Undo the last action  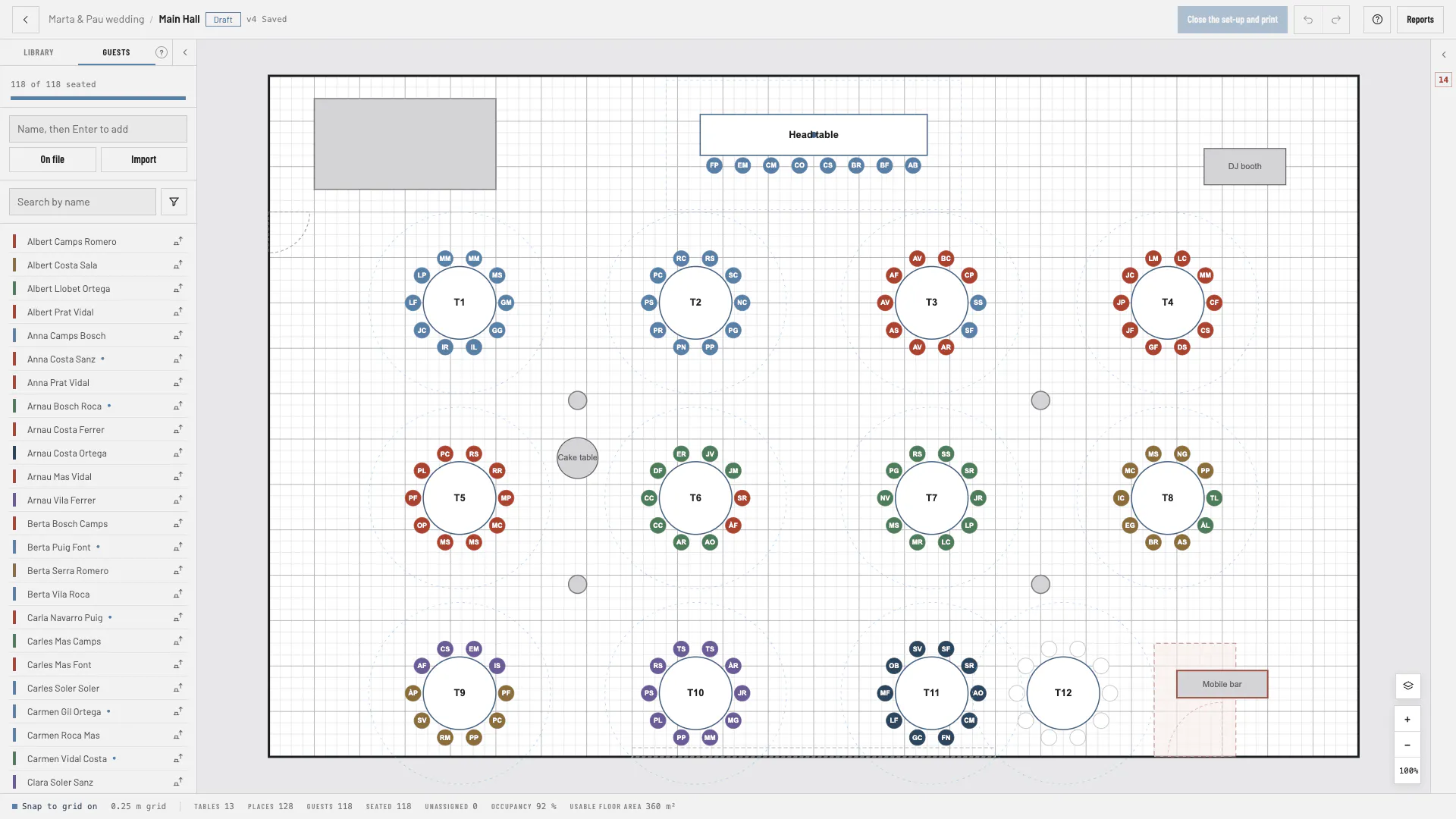click(x=1308, y=20)
